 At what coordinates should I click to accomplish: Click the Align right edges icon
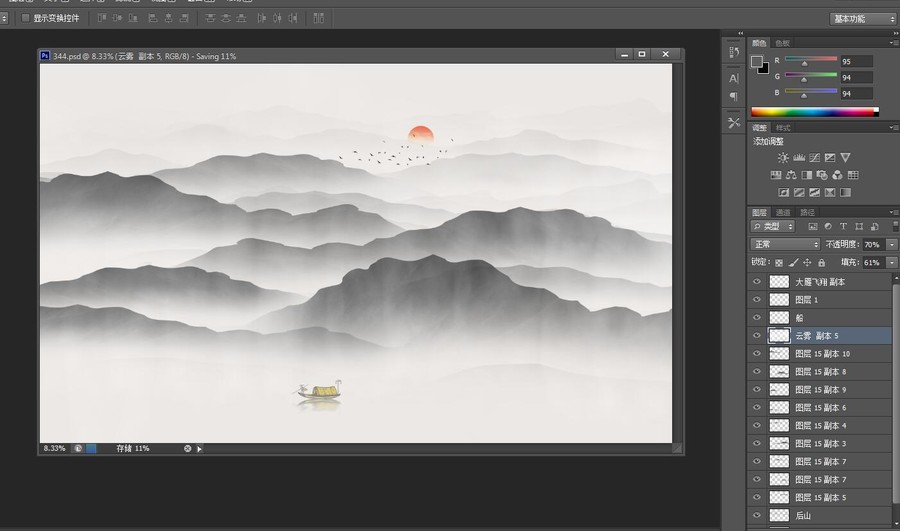[184, 18]
